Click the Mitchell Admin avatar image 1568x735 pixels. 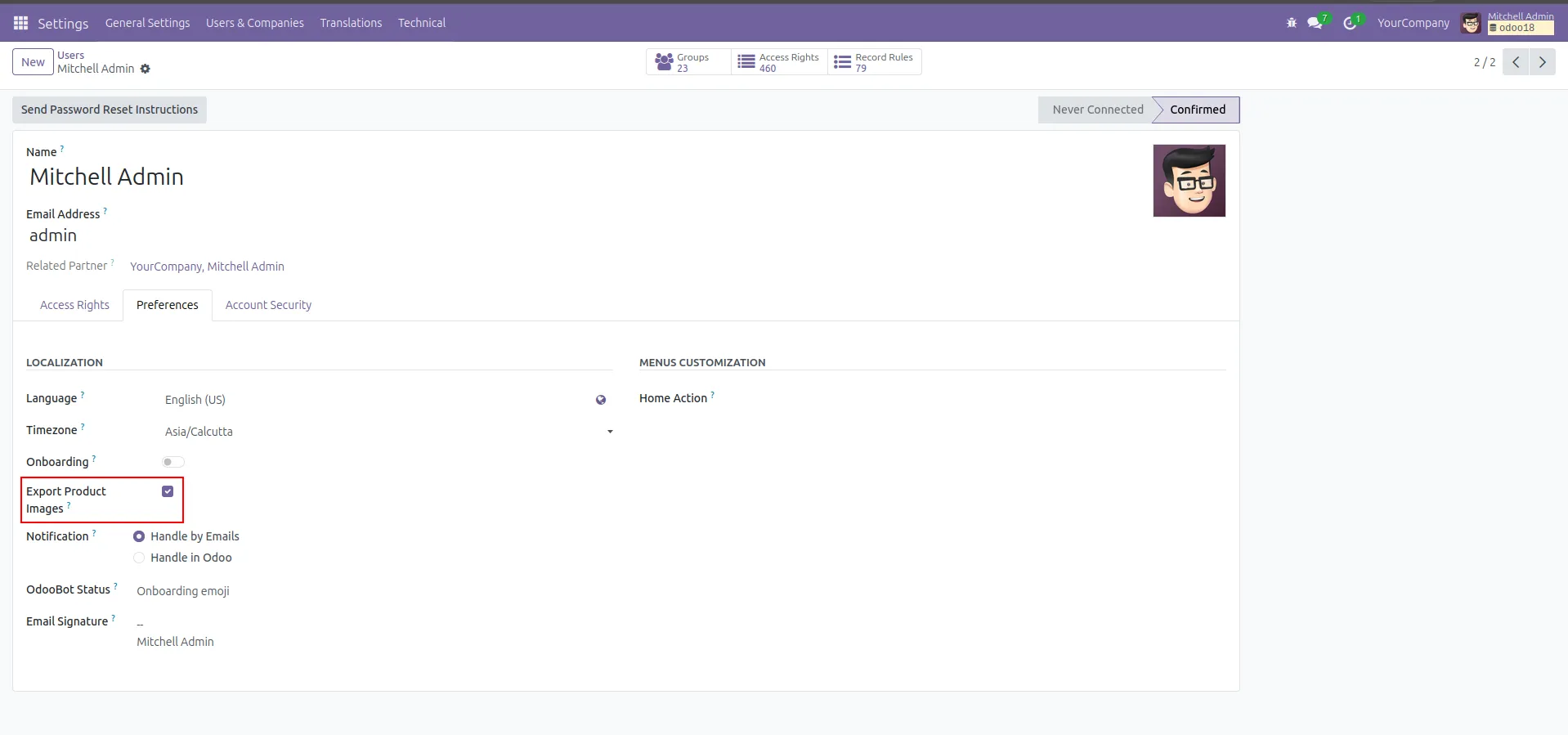point(1189,181)
